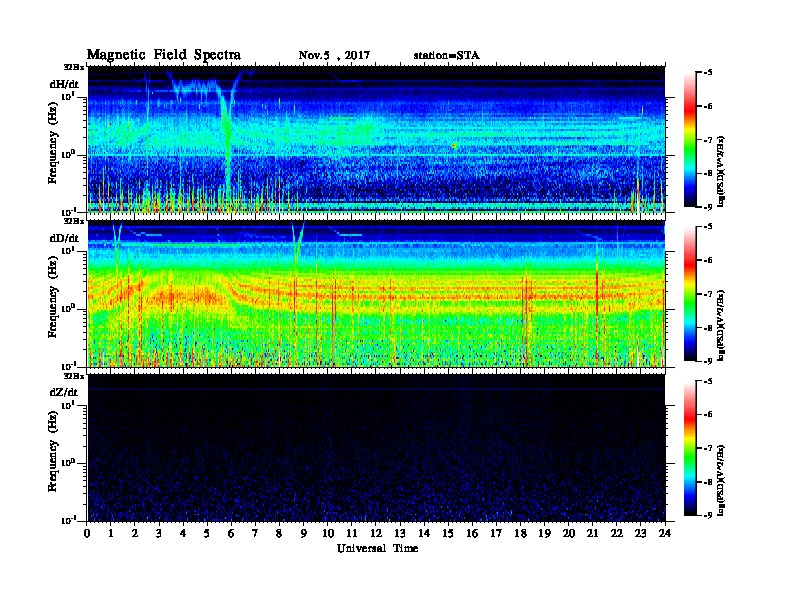Select the dH/dt panel label
The width and height of the screenshot is (792, 612).
pyautogui.click(x=64, y=84)
